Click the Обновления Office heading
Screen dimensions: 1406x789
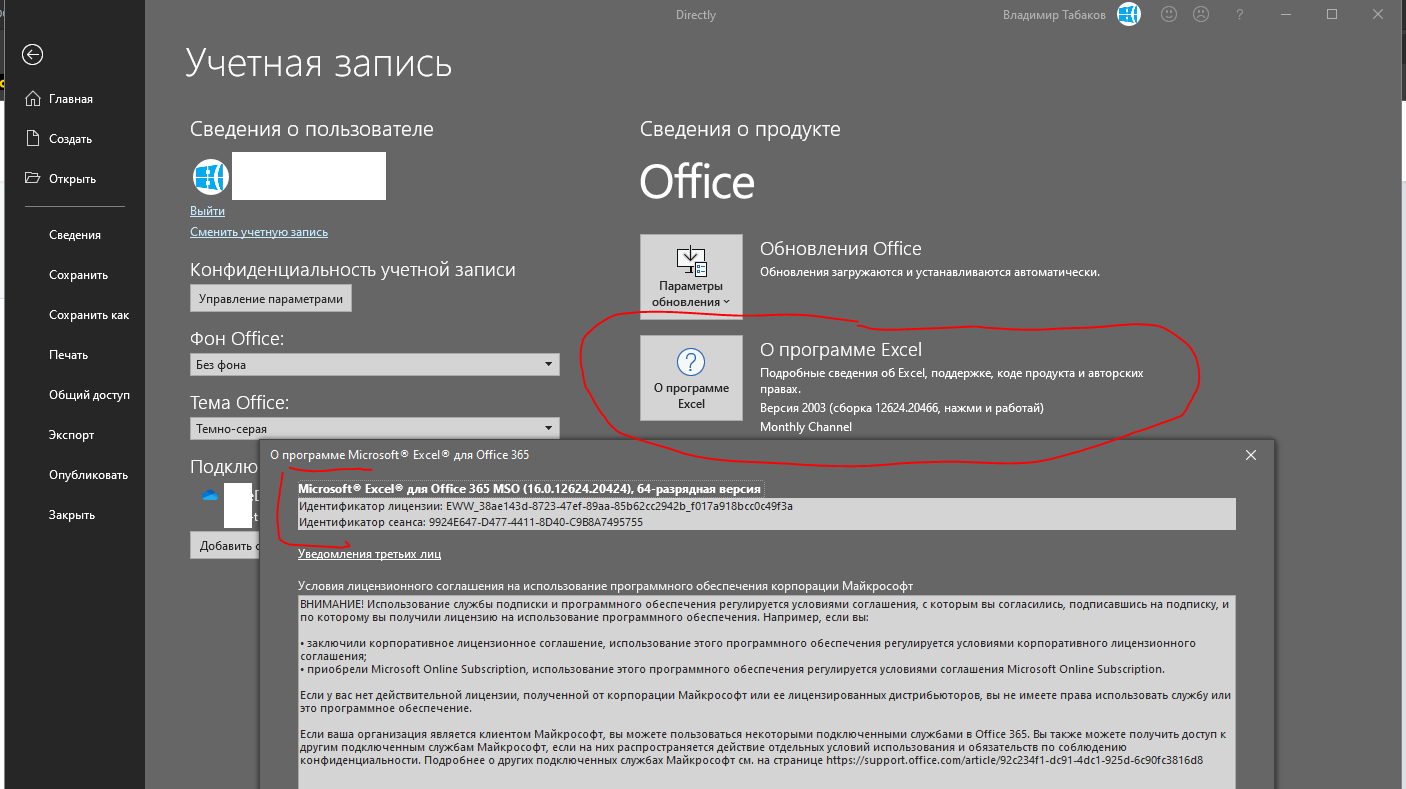coord(841,249)
